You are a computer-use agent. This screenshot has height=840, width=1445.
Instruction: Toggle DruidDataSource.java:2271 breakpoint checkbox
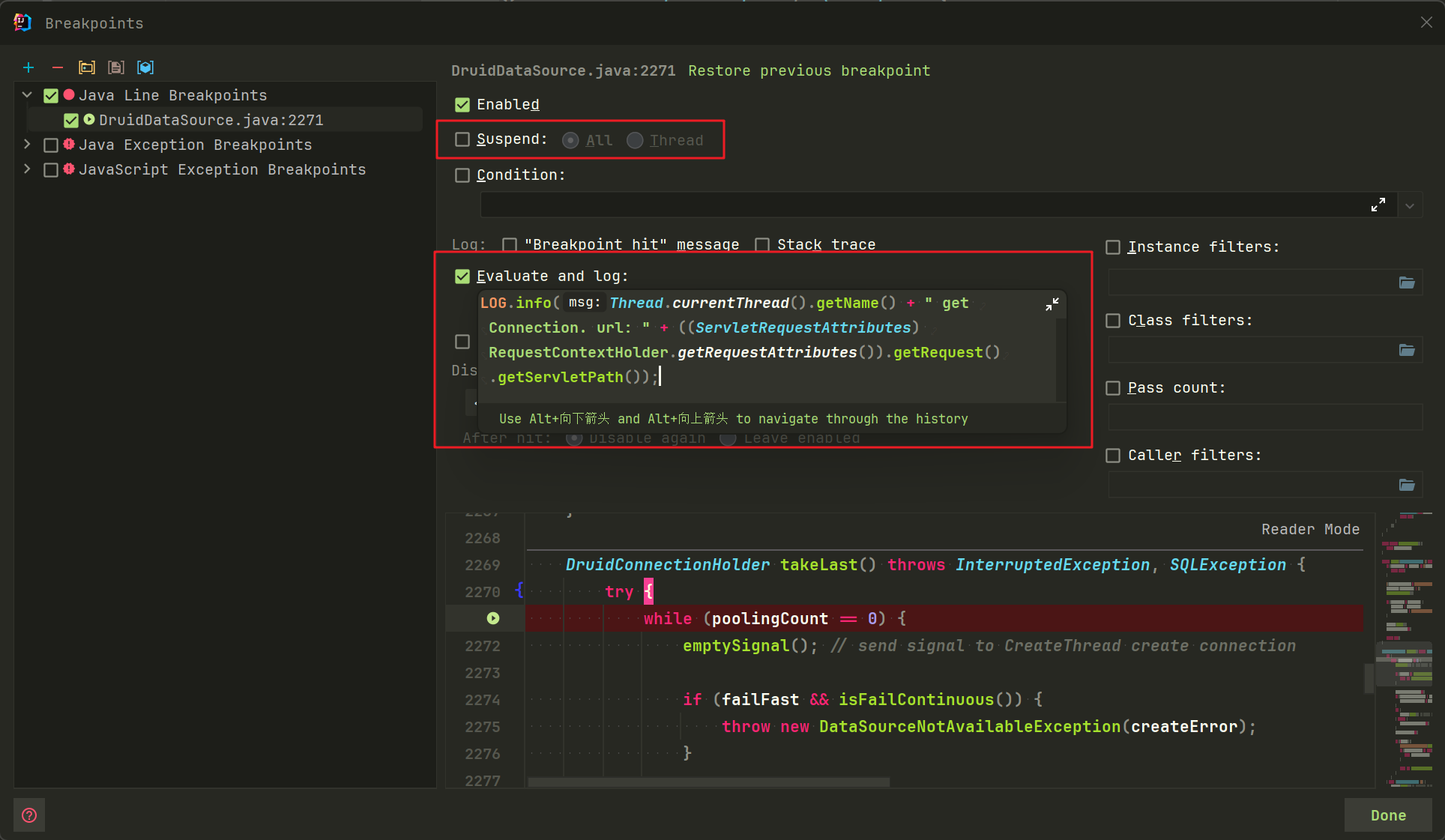point(71,121)
